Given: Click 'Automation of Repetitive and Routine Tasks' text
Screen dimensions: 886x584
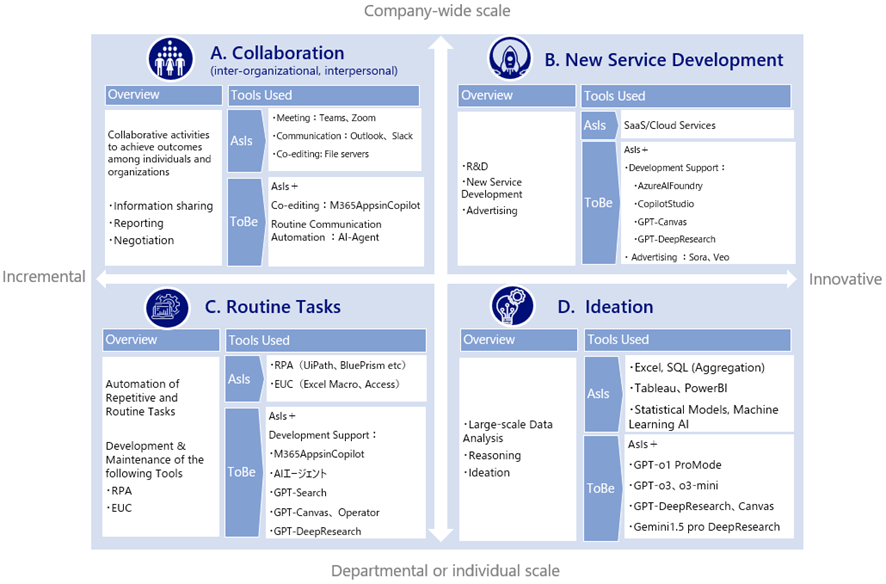Looking at the screenshot, I should click(142, 398).
